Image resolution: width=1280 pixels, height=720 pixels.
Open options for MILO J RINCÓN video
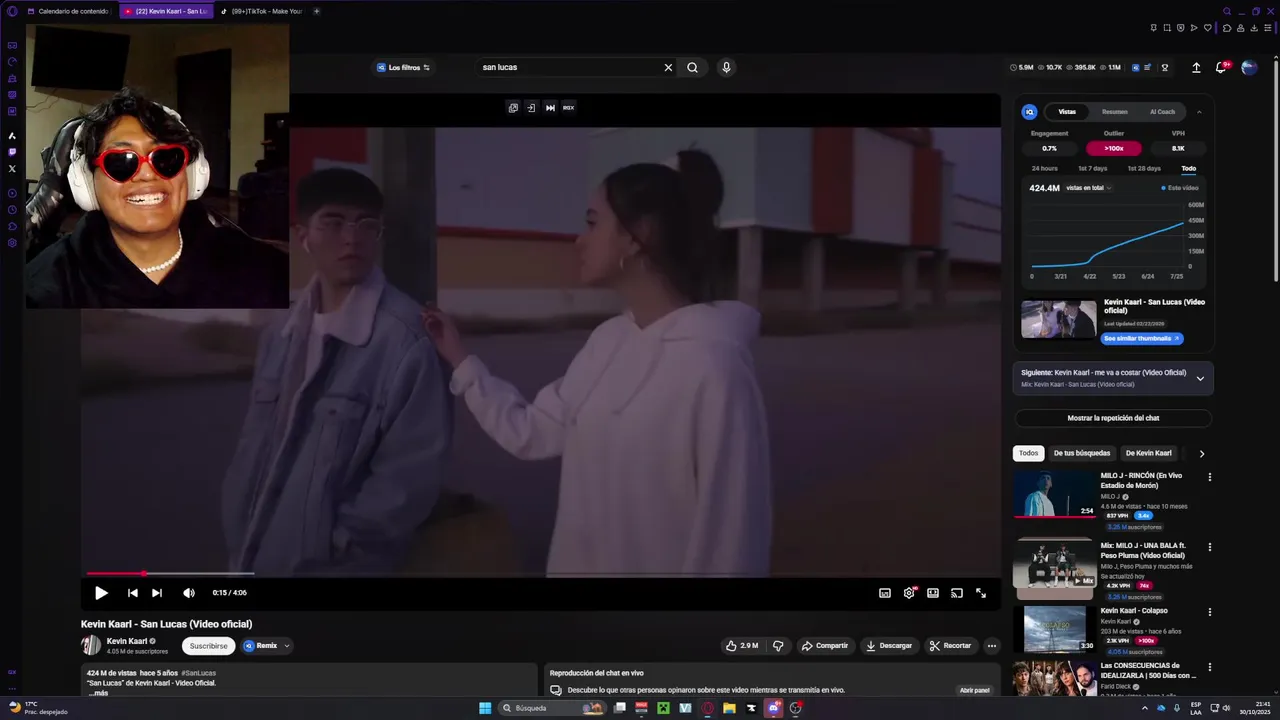point(1209,477)
